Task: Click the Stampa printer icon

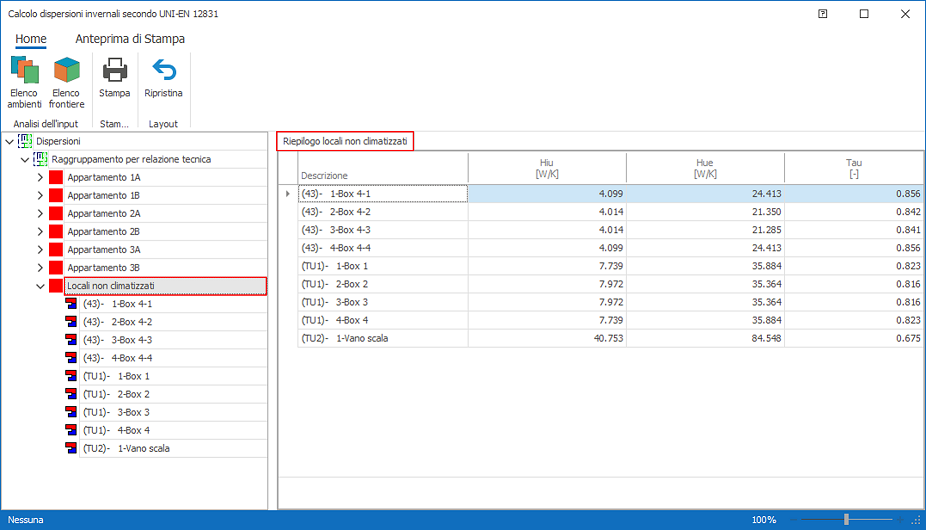Action: pyautogui.click(x=114, y=78)
